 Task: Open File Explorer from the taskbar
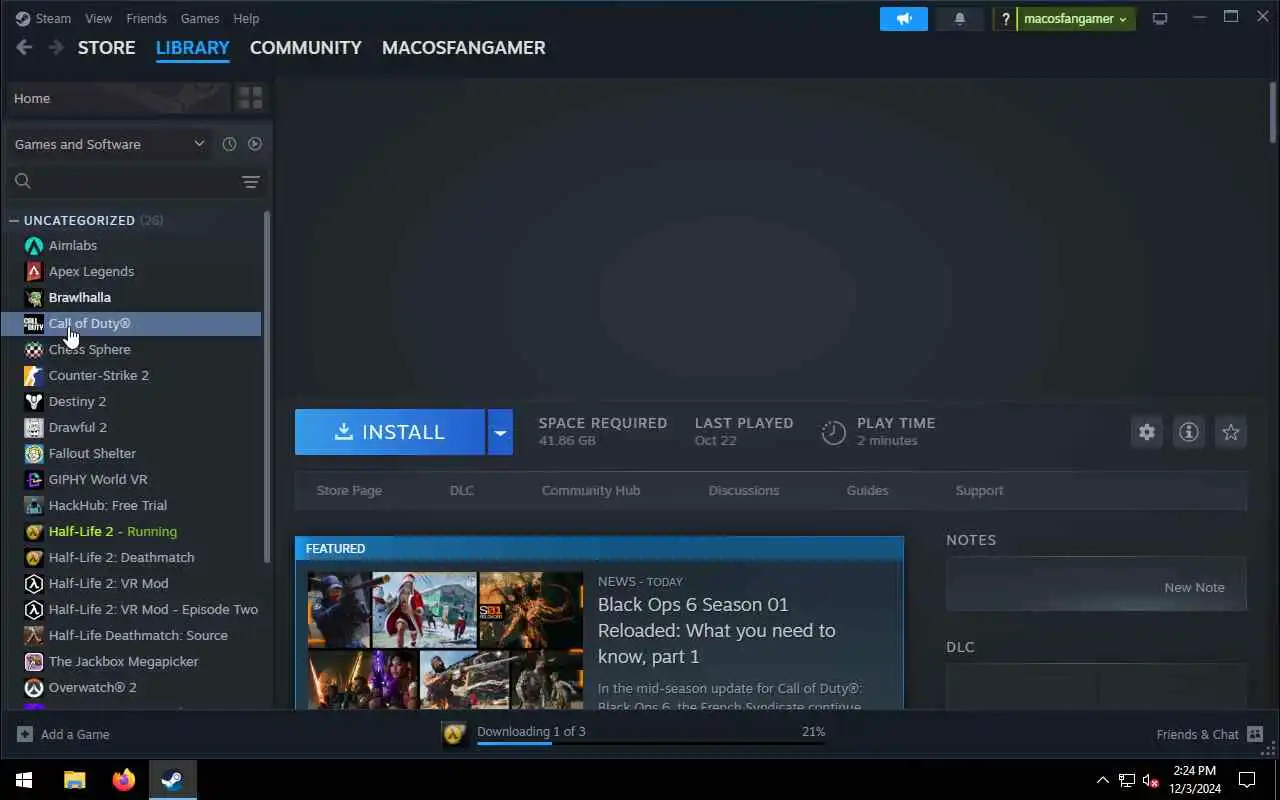pyautogui.click(x=75, y=780)
